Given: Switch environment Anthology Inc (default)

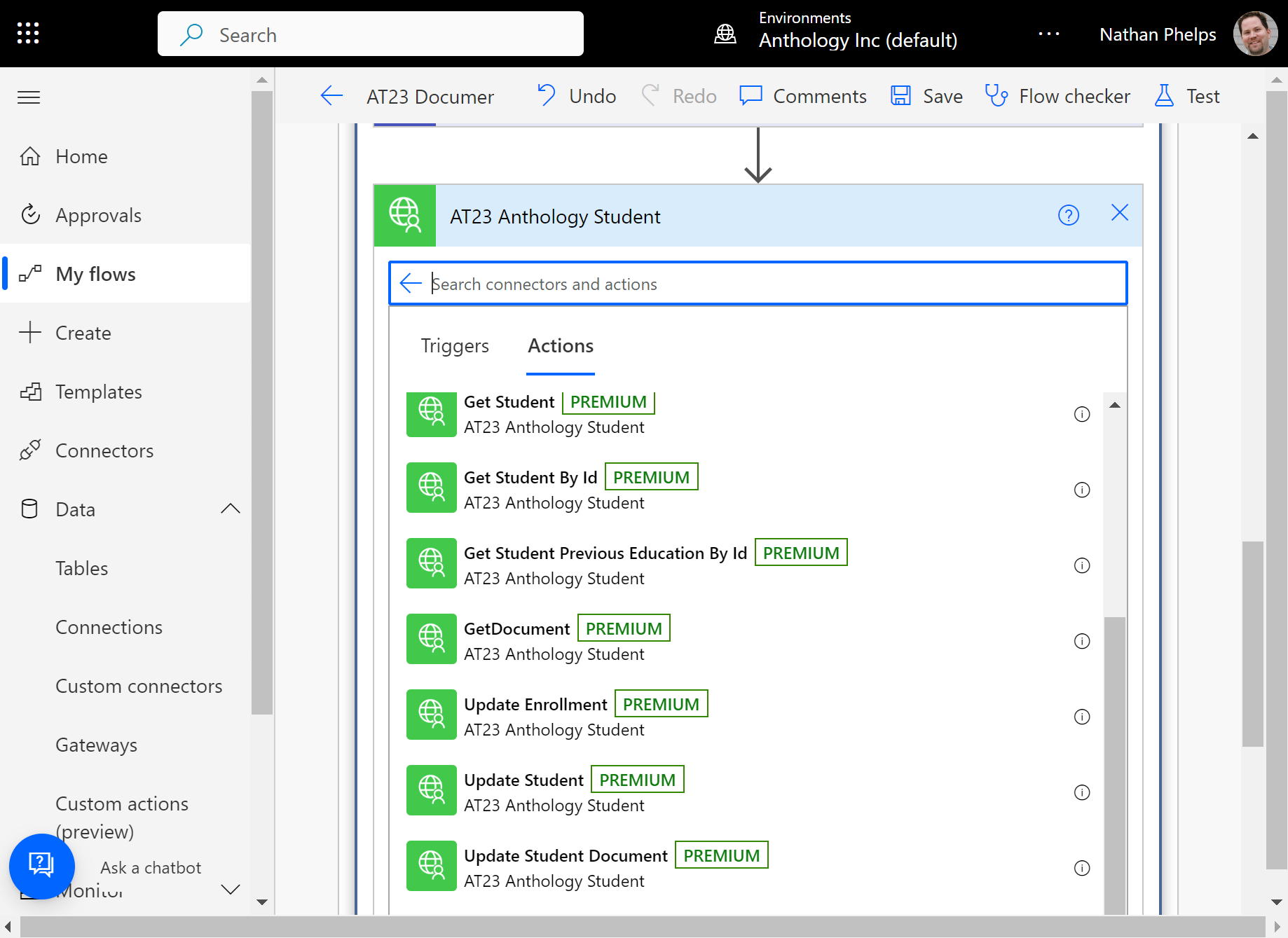Looking at the screenshot, I should point(857,41).
